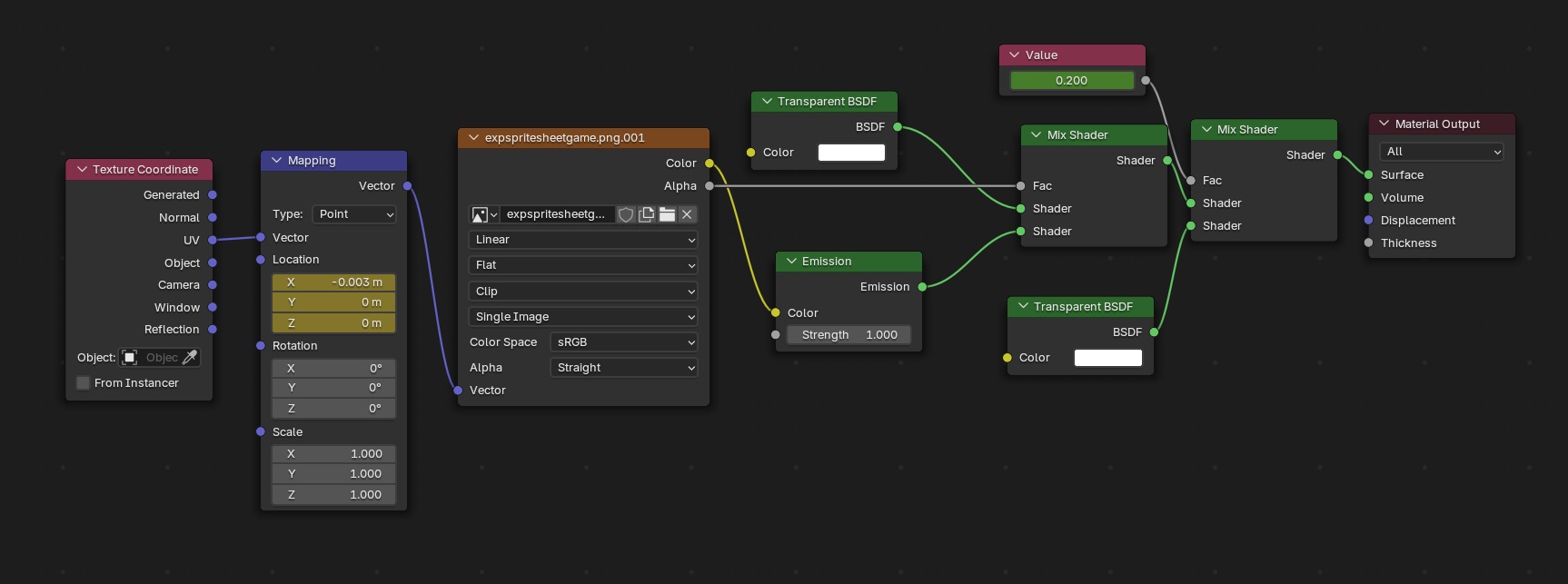Image resolution: width=1568 pixels, height=584 pixels.
Task: Click the Rotation X 0° field
Action: click(x=333, y=369)
